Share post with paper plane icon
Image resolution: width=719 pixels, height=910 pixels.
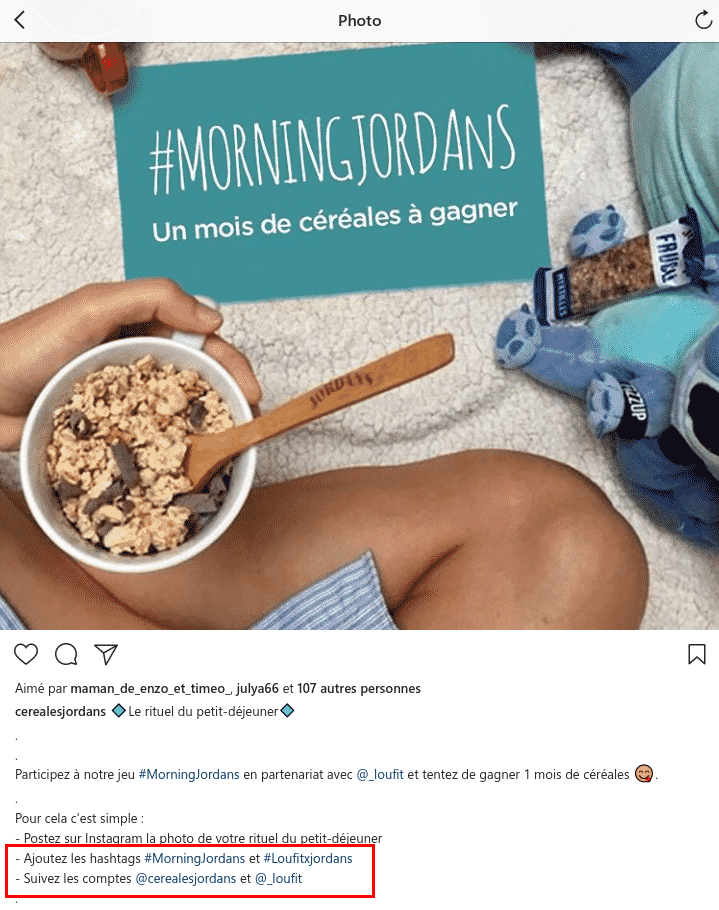coord(106,654)
